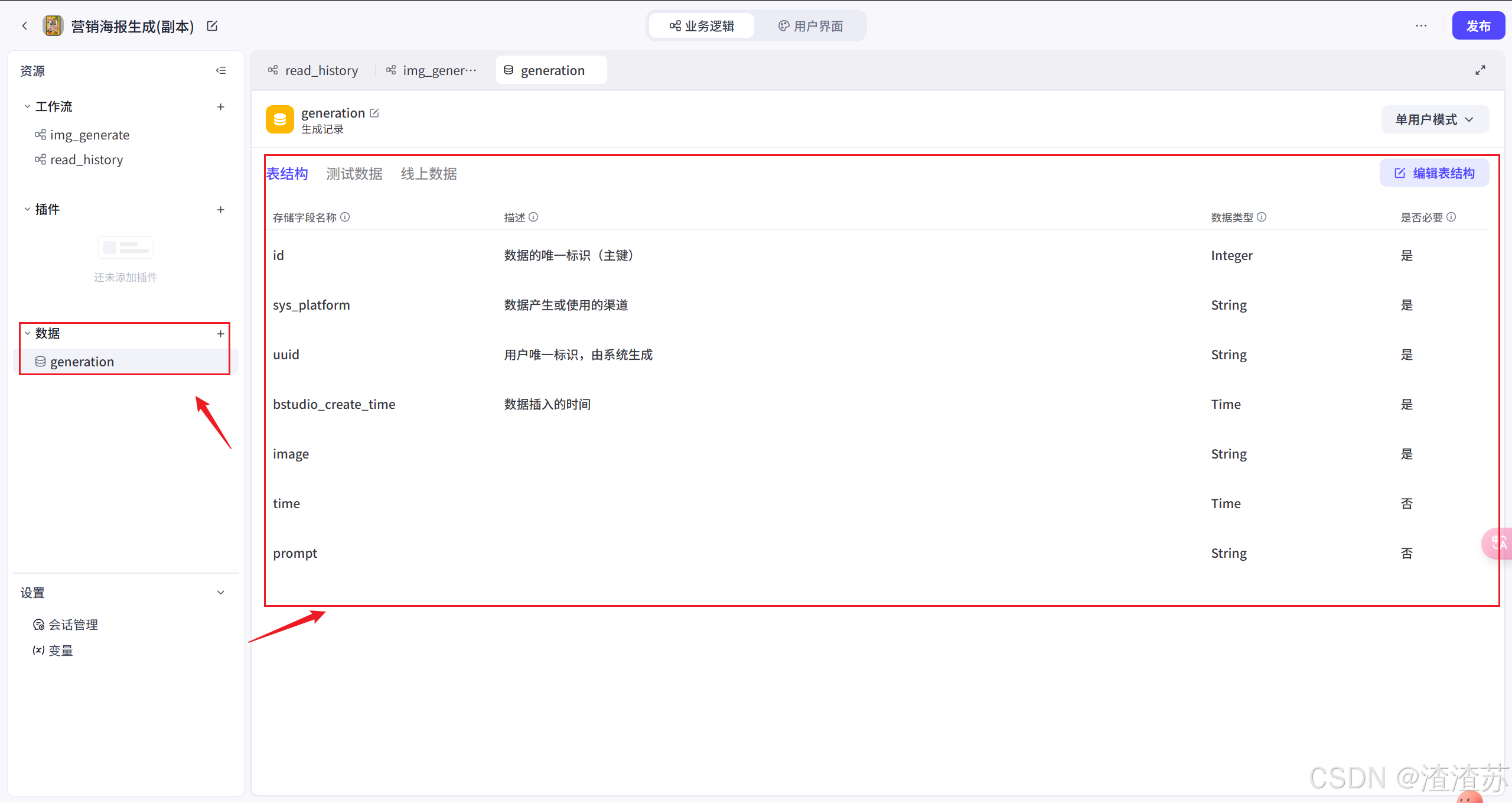The width and height of the screenshot is (1512, 803).
Task: Click info icon beside 存储字段名称 header
Action: (346, 217)
